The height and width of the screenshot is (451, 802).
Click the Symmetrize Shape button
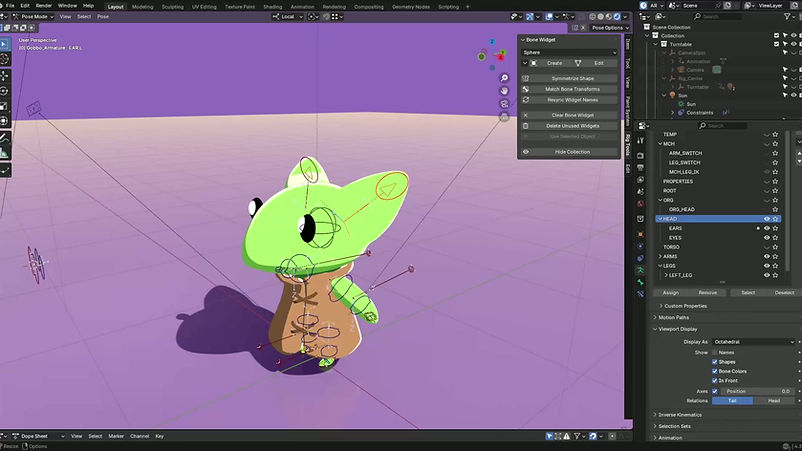(x=573, y=78)
